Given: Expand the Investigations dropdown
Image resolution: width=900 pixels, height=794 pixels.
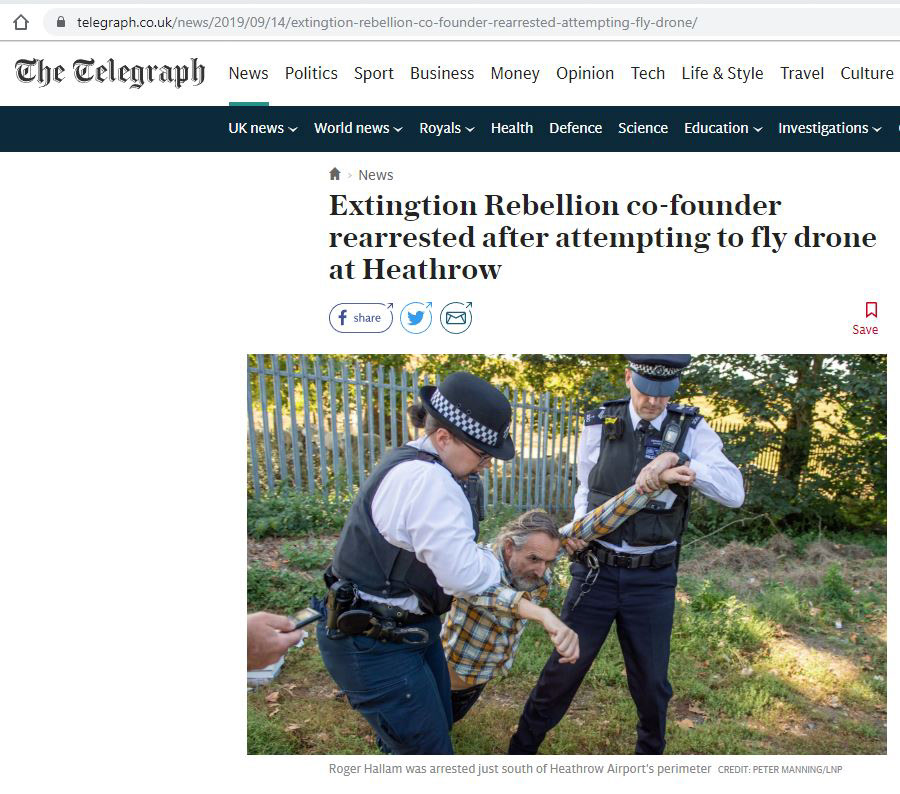Looking at the screenshot, I should click(x=829, y=128).
